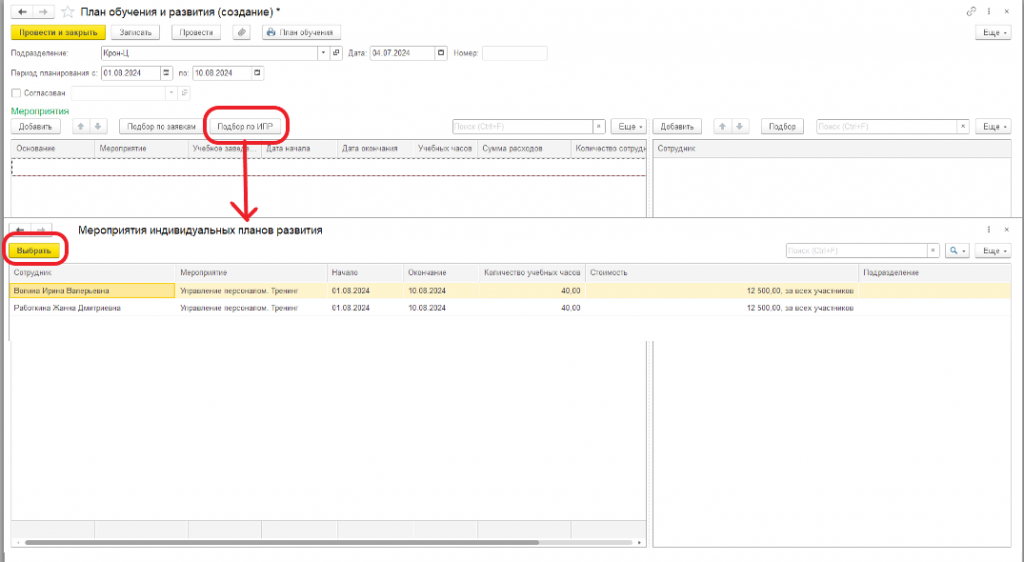Click the Сумма расходов column header
Image resolution: width=1024 pixels, height=562 pixels.
click(x=524, y=149)
